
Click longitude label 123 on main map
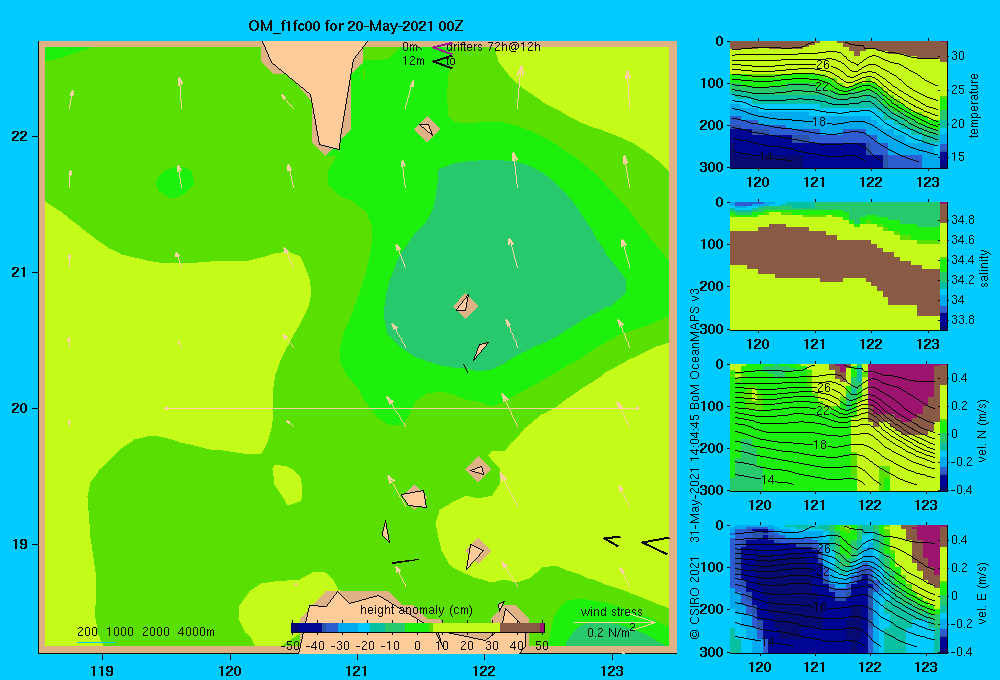612,670
